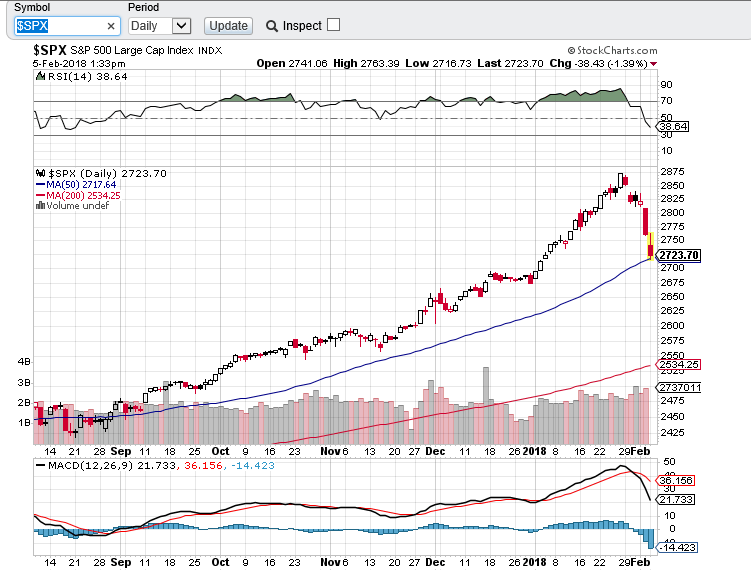751x576 pixels.
Task: Click the Dec label on price chart axis
Action: pyautogui.click(x=435, y=451)
